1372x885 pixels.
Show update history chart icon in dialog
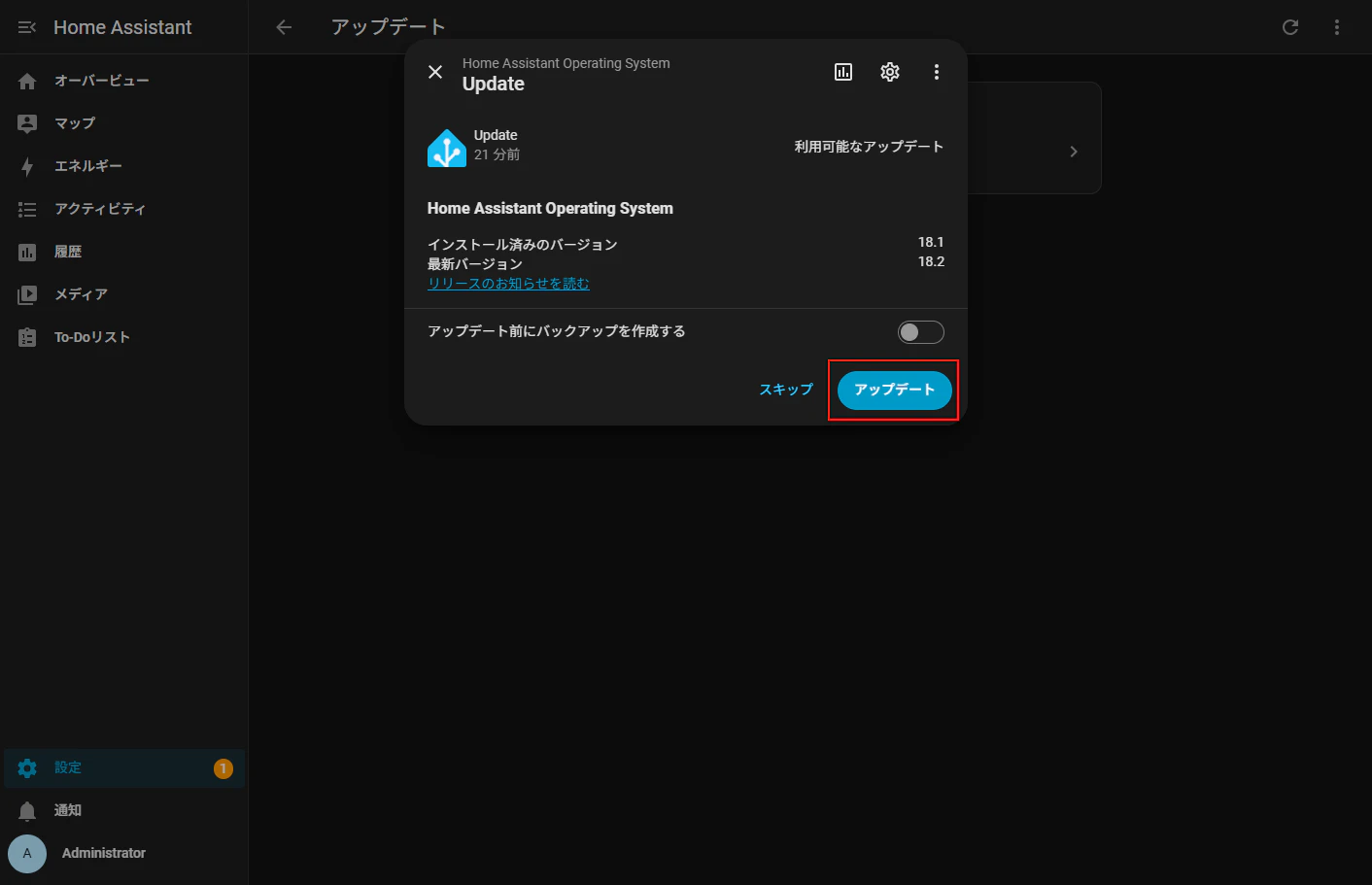[x=843, y=72]
